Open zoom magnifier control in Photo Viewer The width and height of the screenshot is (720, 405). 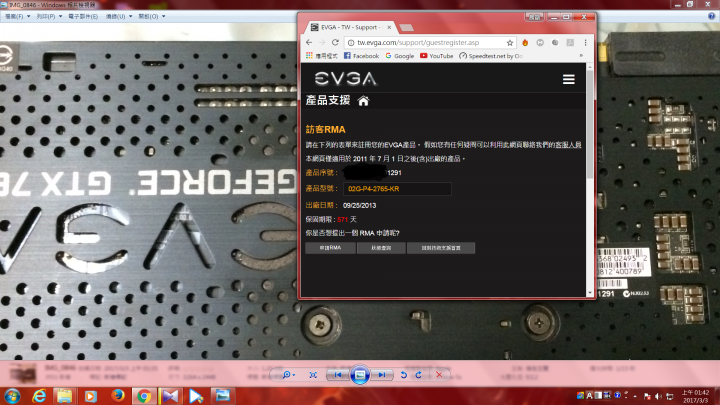point(289,375)
